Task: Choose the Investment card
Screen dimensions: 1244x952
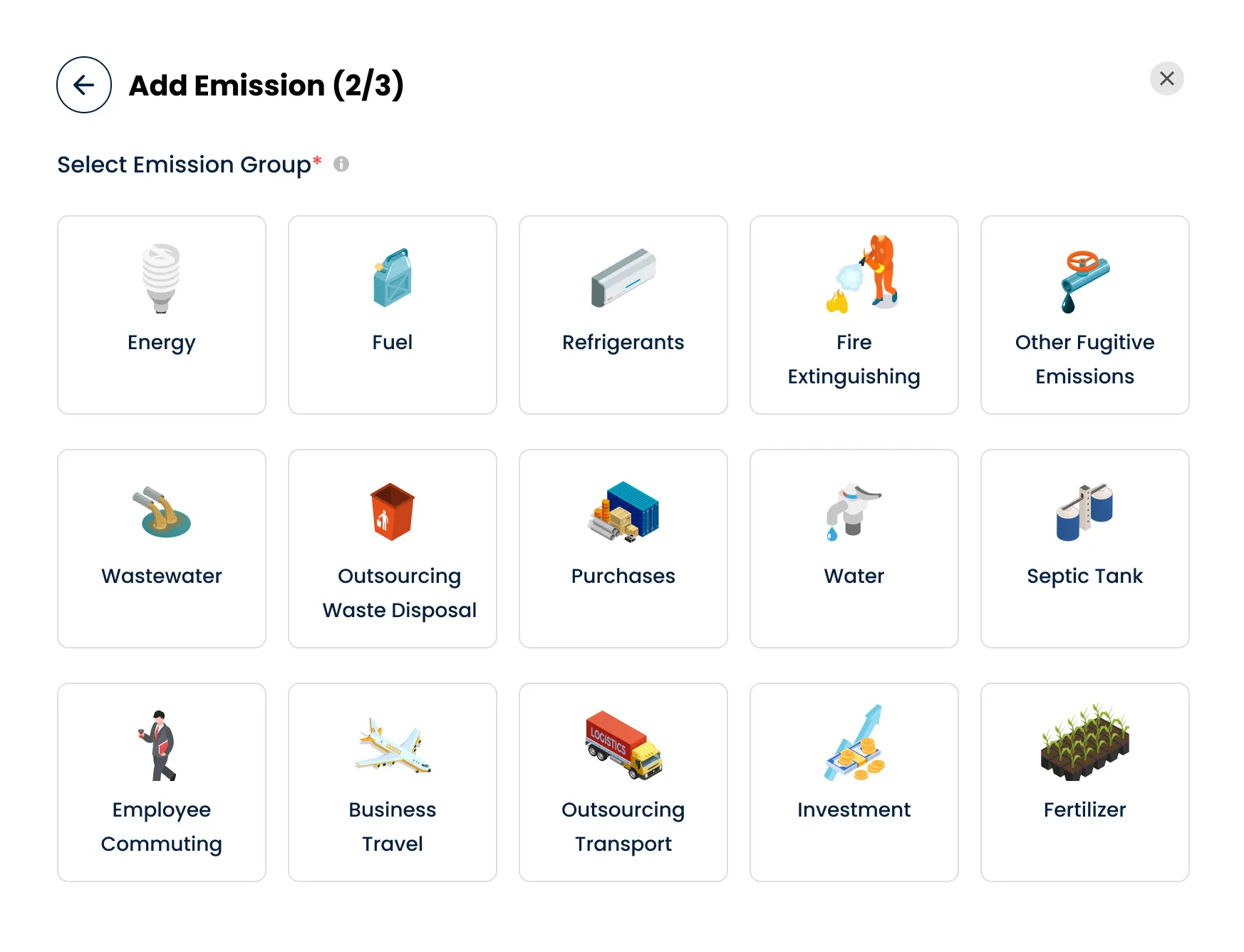Action: pos(854,782)
